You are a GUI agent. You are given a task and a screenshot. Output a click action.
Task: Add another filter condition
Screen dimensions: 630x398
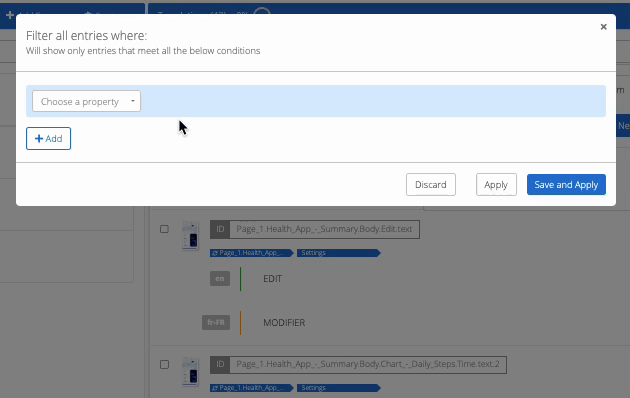[48, 139]
